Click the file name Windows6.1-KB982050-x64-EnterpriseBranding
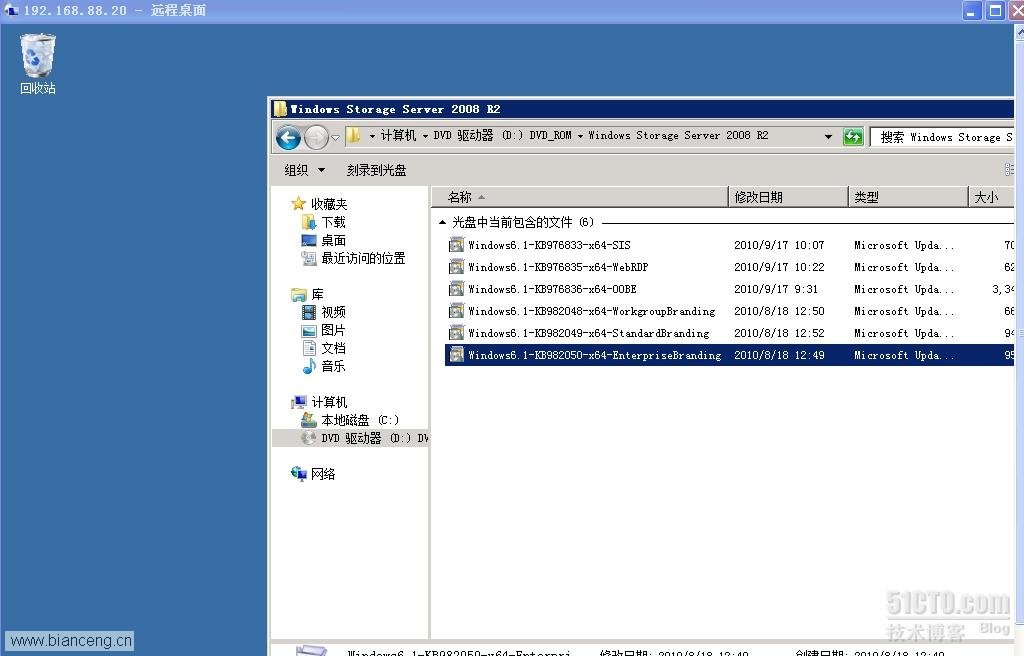 click(x=594, y=355)
